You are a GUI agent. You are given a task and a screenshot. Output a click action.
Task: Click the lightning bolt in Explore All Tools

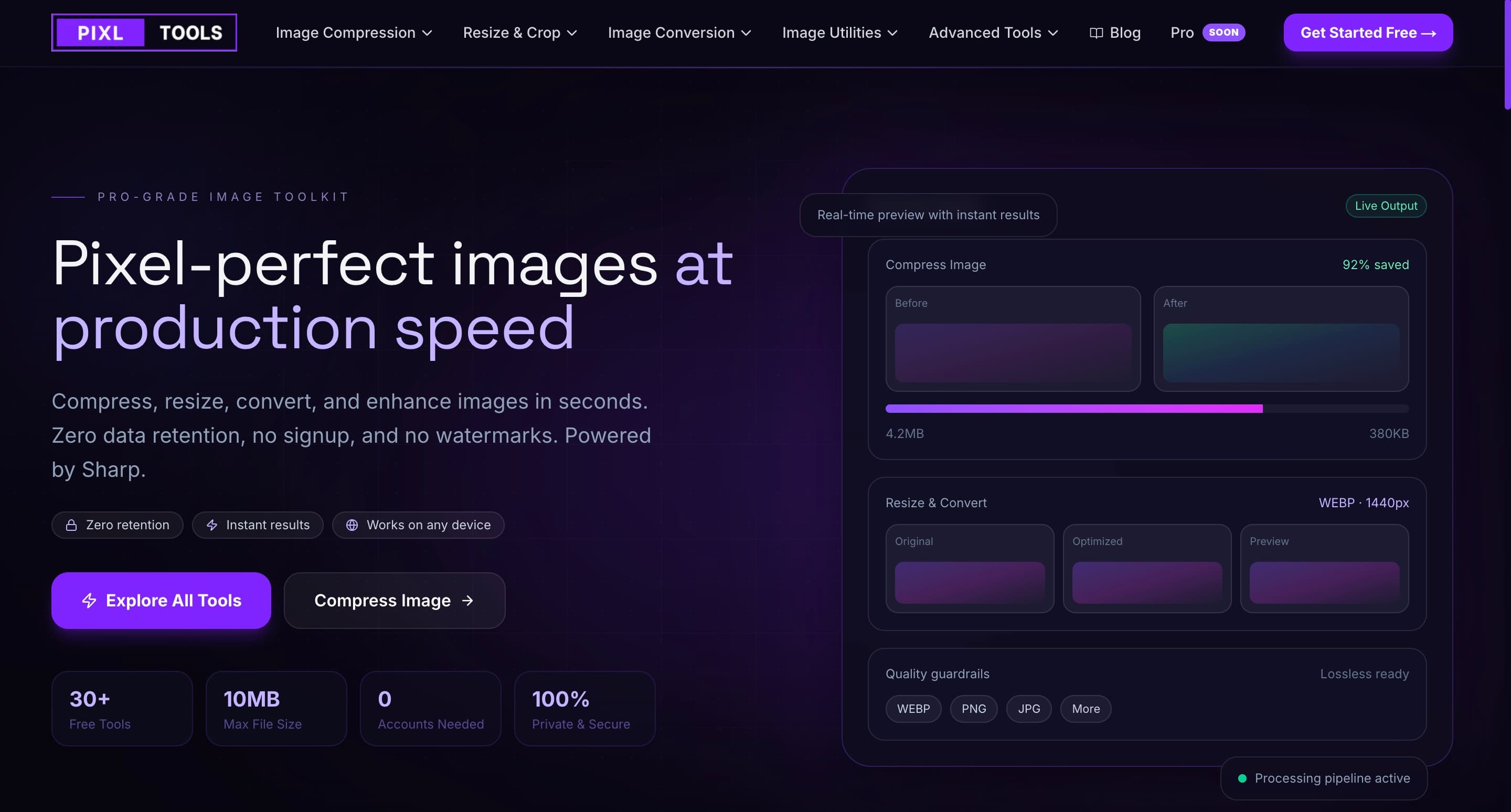pyautogui.click(x=89, y=601)
